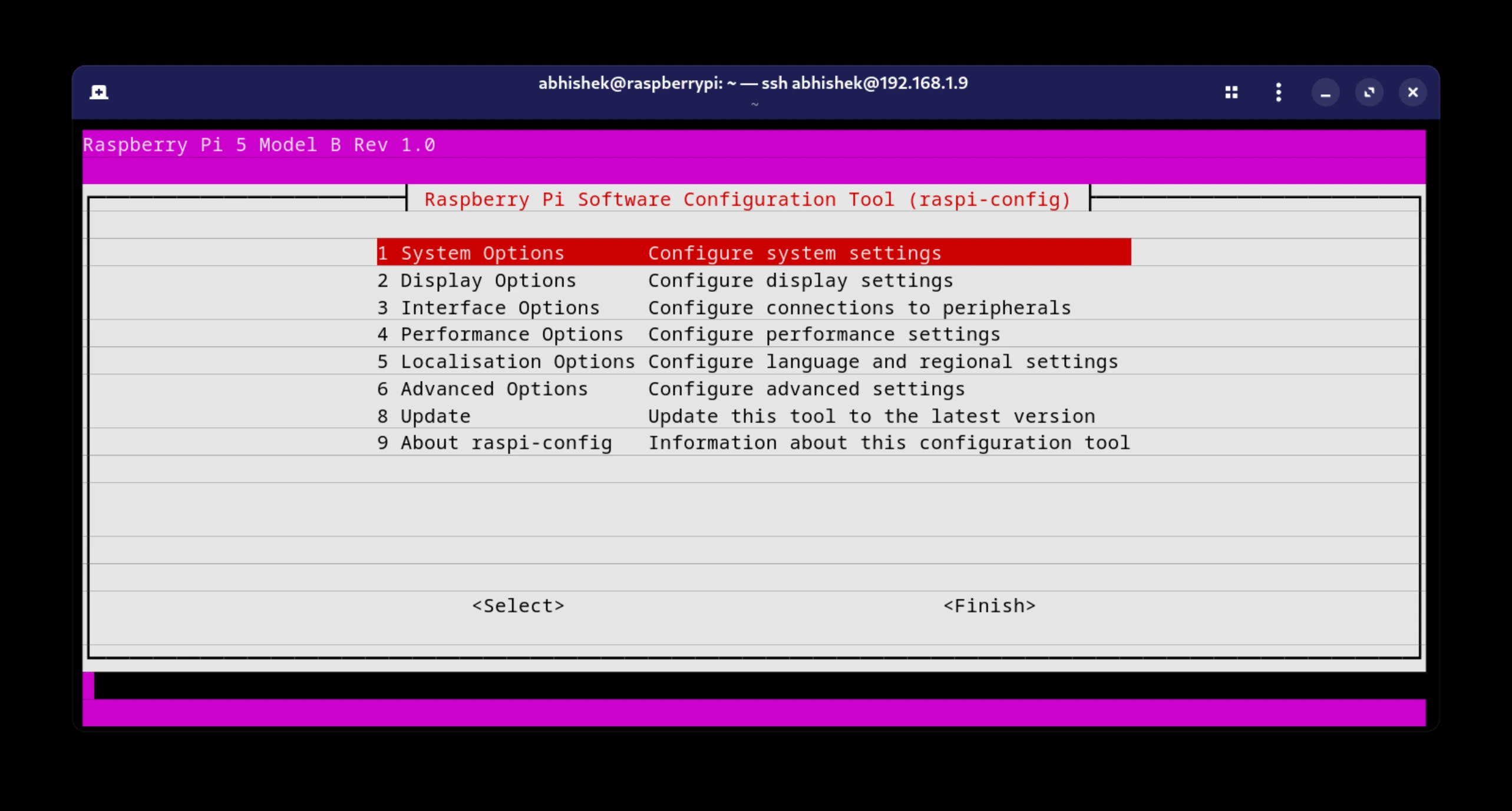Image resolution: width=1512 pixels, height=811 pixels.
Task: Click the raspi-config dialog title text
Action: coord(747,200)
